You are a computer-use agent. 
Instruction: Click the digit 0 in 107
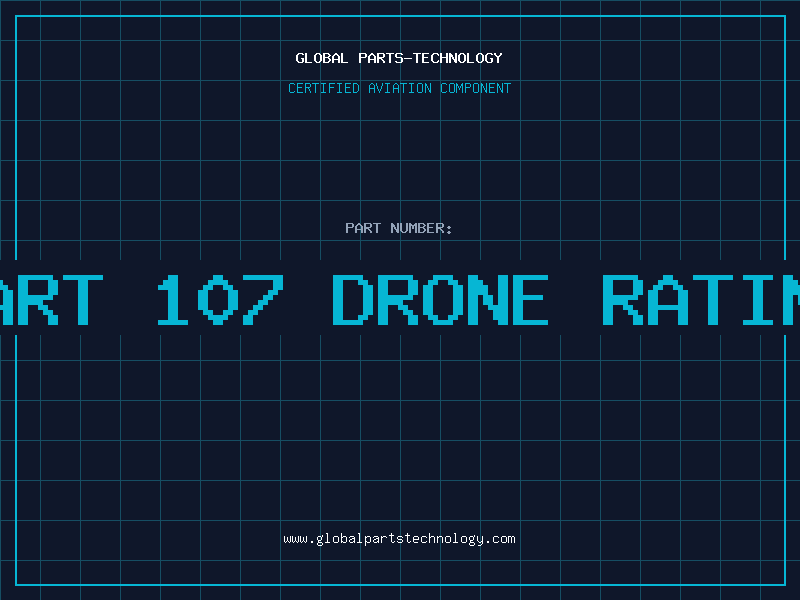pyautogui.click(x=217, y=299)
